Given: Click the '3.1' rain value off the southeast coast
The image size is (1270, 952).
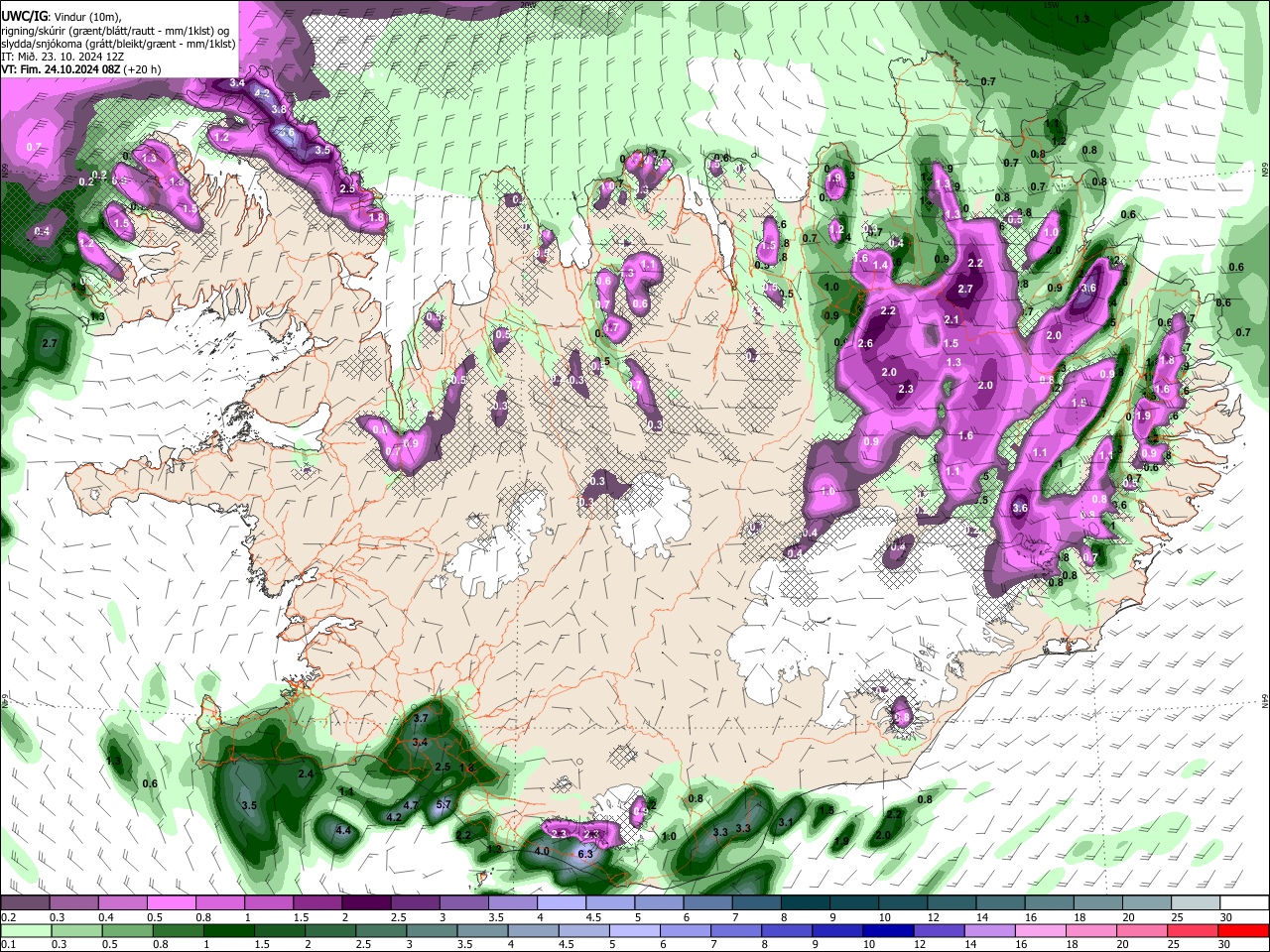Looking at the screenshot, I should (786, 822).
